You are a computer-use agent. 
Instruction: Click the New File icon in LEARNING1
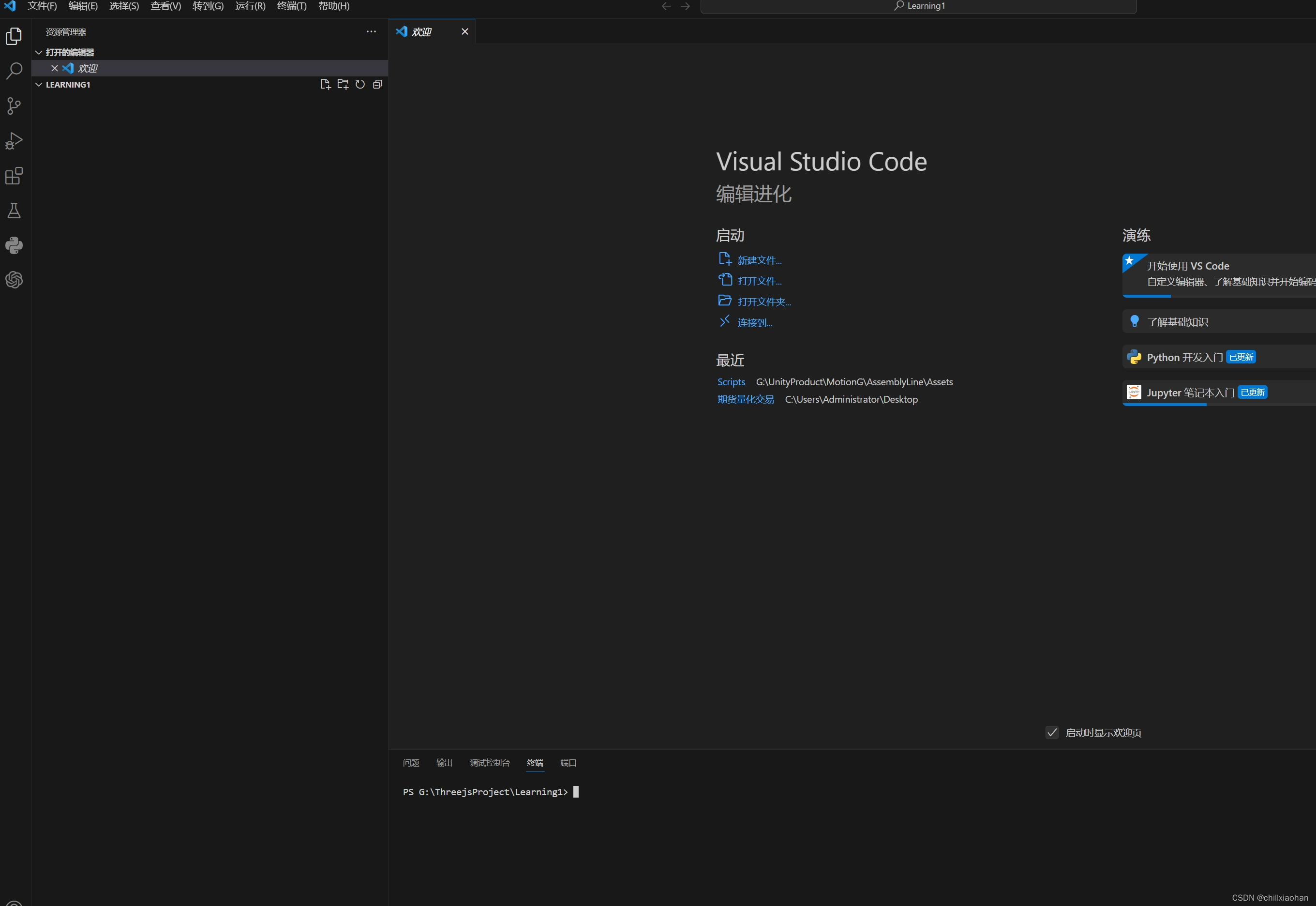point(325,85)
